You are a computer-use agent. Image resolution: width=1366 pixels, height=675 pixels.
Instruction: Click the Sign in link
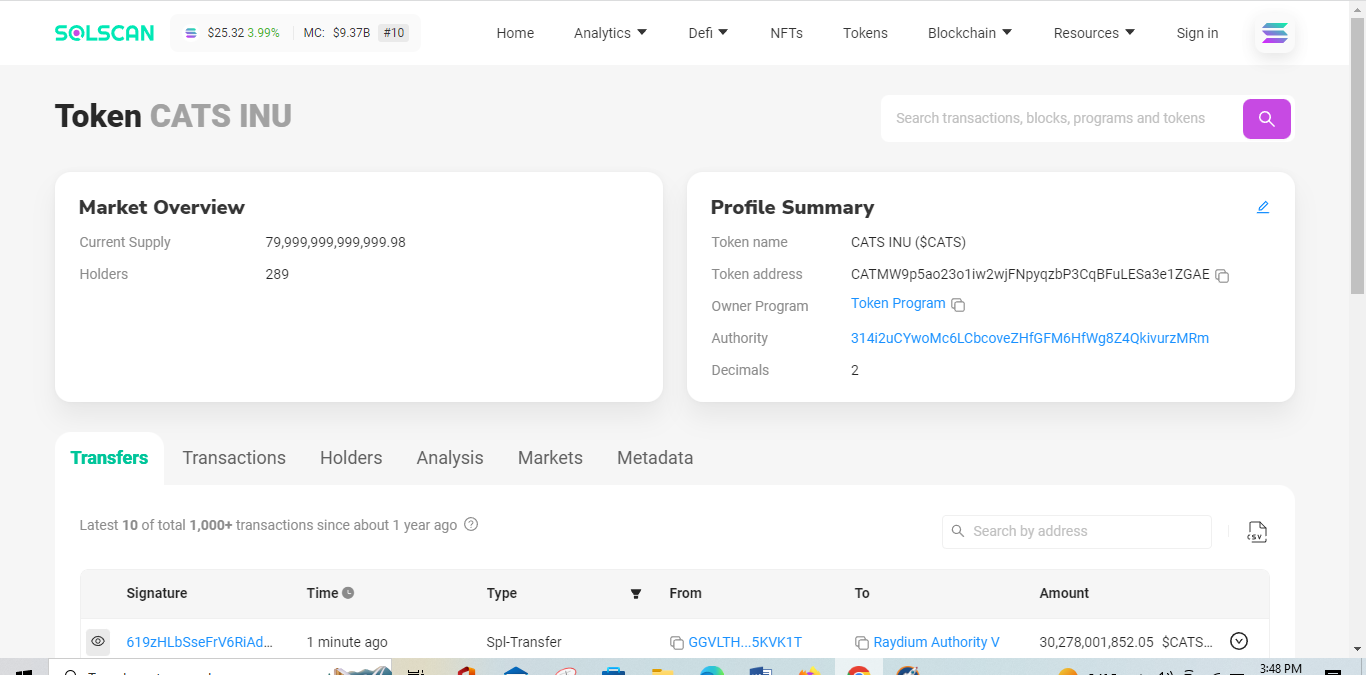1197,32
